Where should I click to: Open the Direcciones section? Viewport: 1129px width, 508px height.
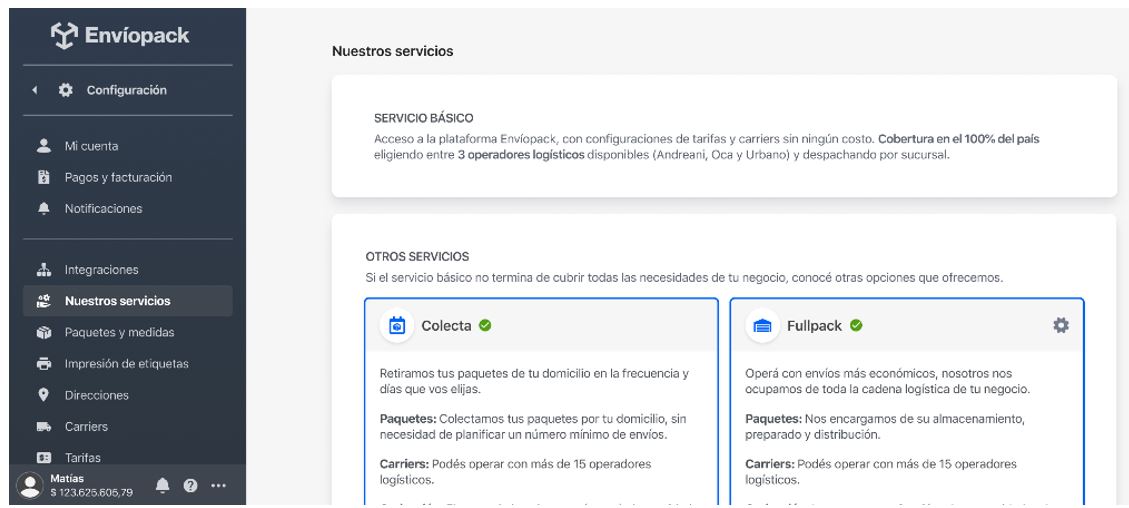(127, 395)
